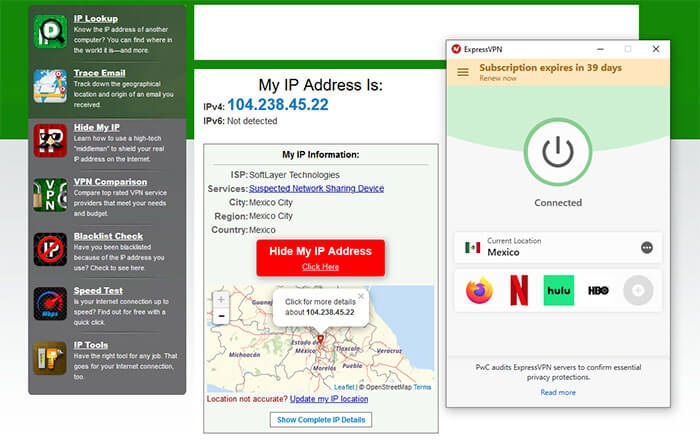The width and height of the screenshot is (700, 442).
Task: Click the IP Lookup magnifier icon
Action: pos(50,32)
